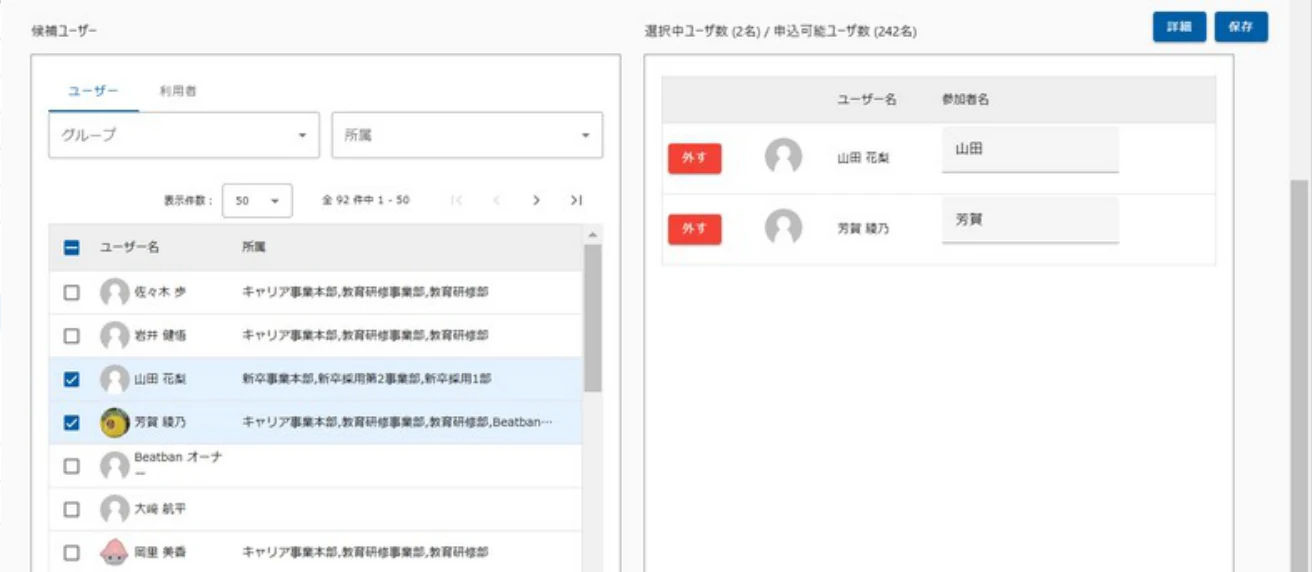Click Beatban オーナー avatar

pyautogui.click(x=115, y=466)
